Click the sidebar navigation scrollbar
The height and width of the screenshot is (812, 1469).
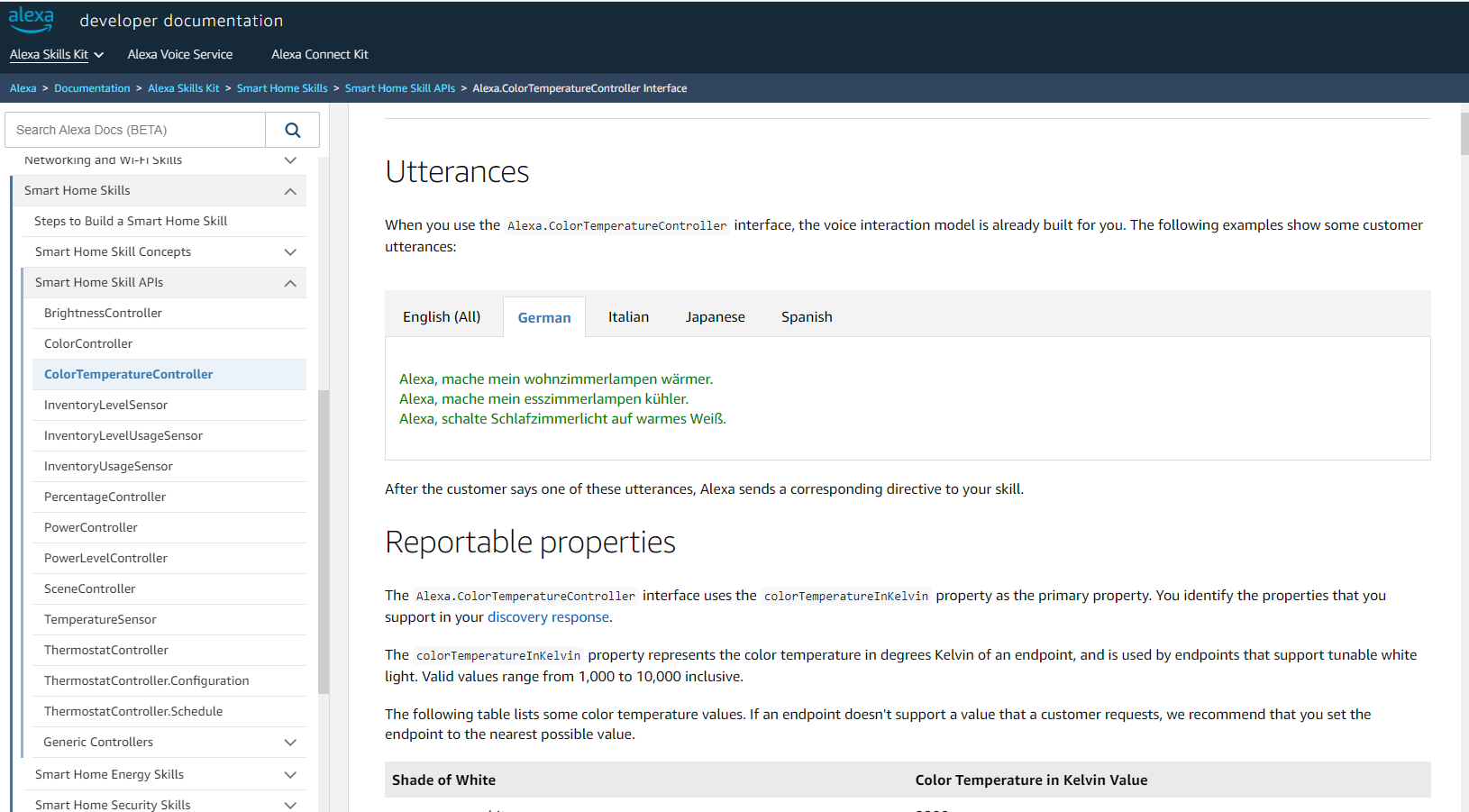(x=324, y=541)
